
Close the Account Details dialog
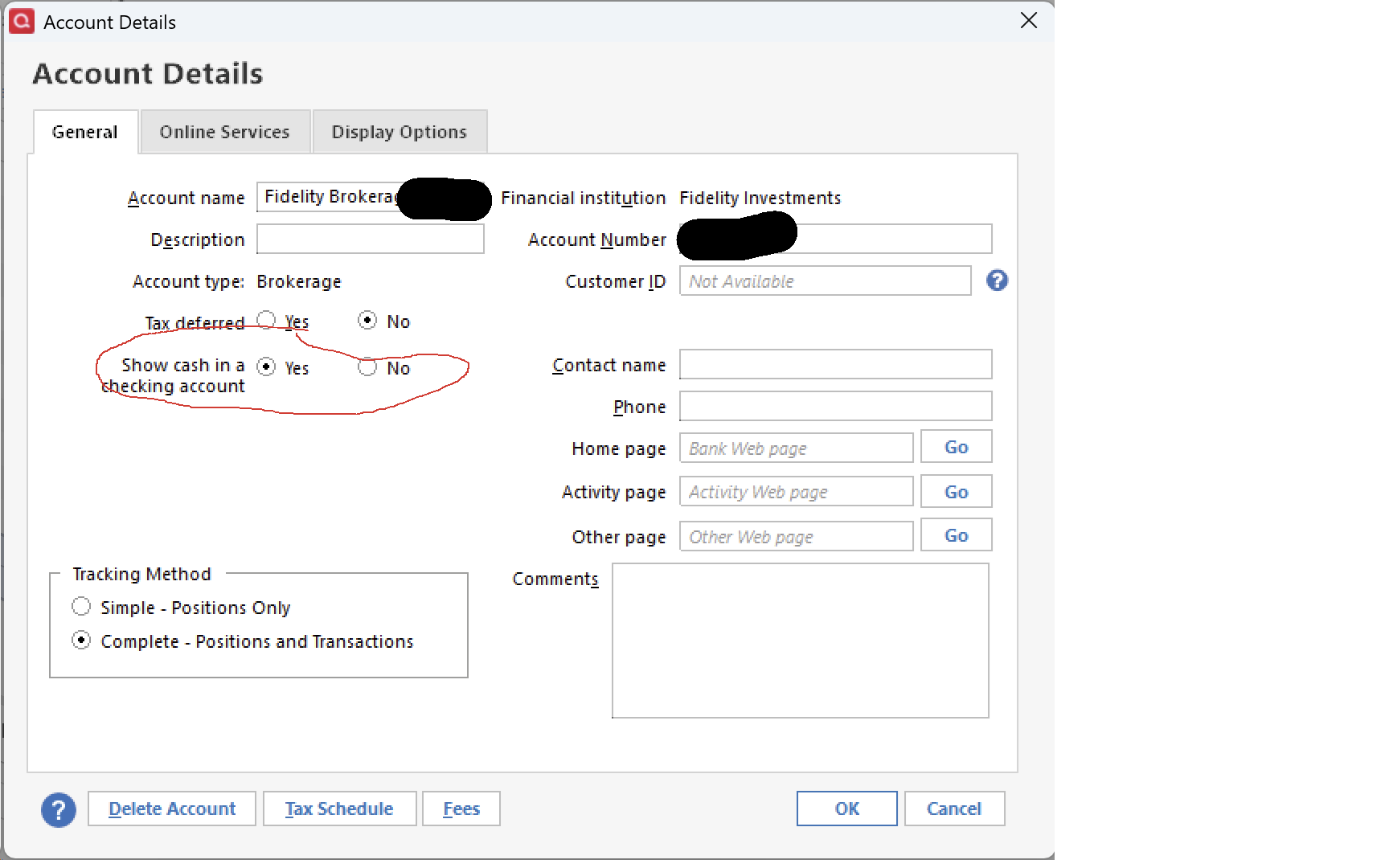pyautogui.click(x=1029, y=21)
